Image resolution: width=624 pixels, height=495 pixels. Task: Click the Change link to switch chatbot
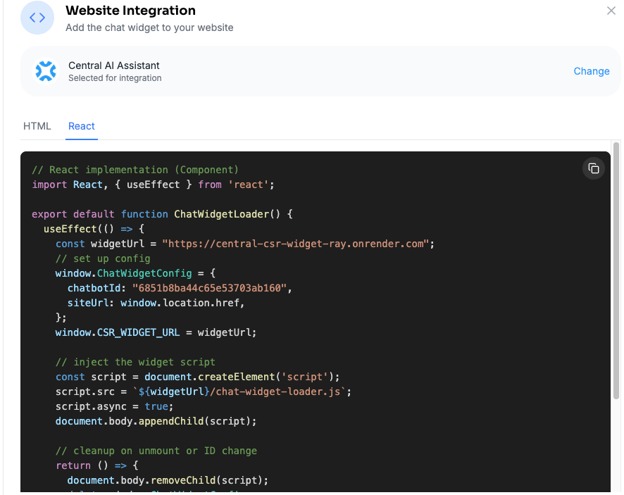click(591, 71)
